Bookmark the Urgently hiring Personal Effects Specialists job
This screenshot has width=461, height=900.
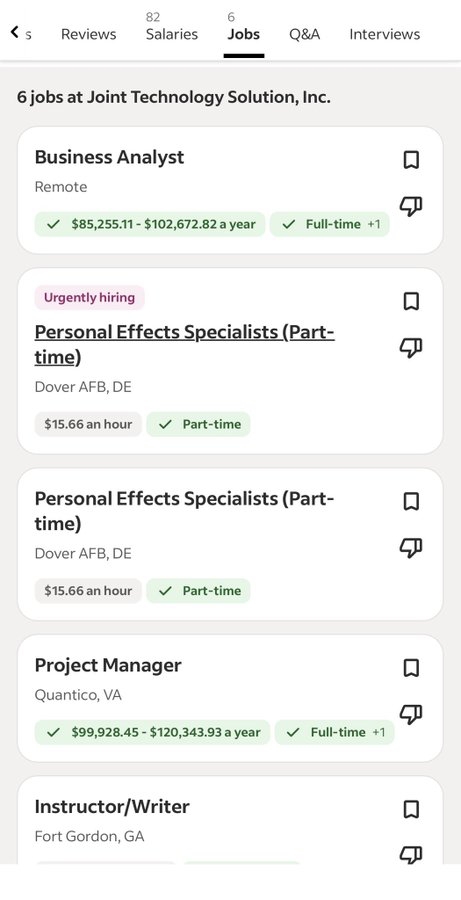pyautogui.click(x=411, y=301)
